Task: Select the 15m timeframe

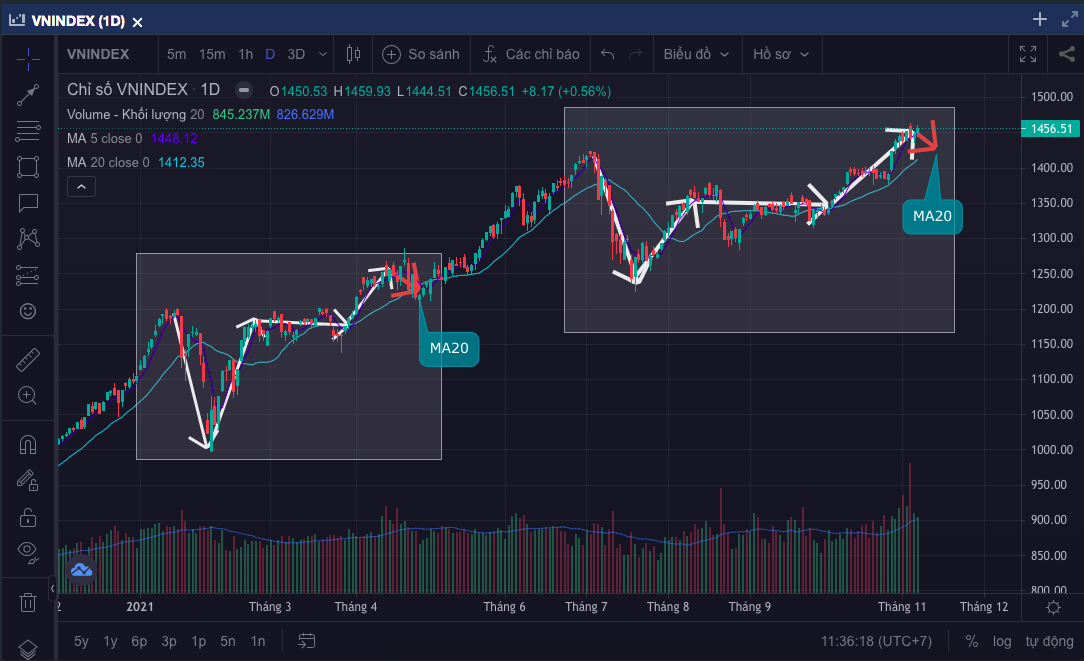Action: pyautogui.click(x=211, y=54)
